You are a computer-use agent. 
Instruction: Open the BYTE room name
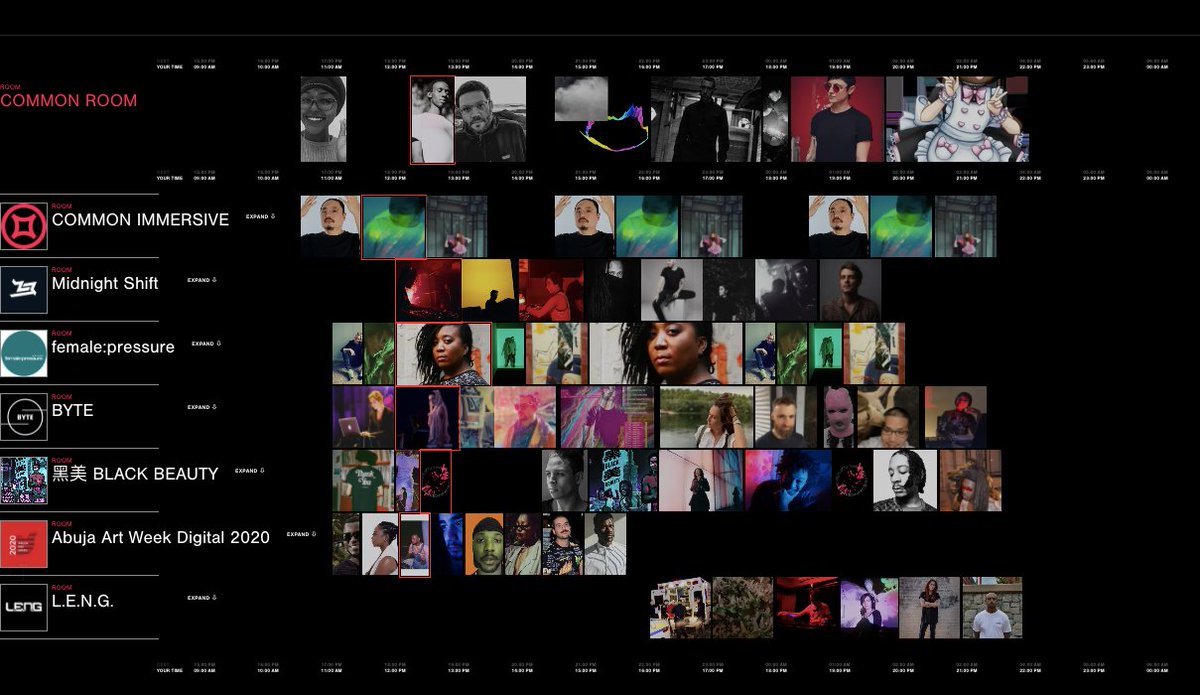pyautogui.click(x=72, y=410)
